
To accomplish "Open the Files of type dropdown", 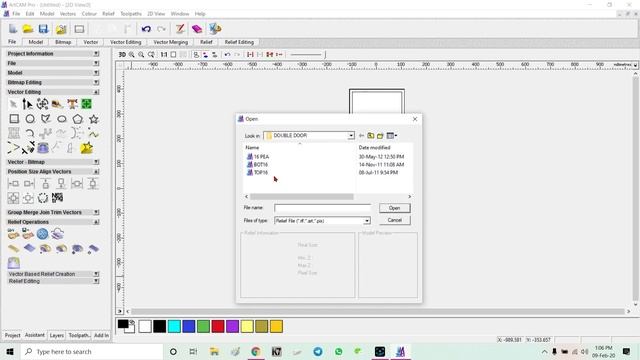I will 367,221.
